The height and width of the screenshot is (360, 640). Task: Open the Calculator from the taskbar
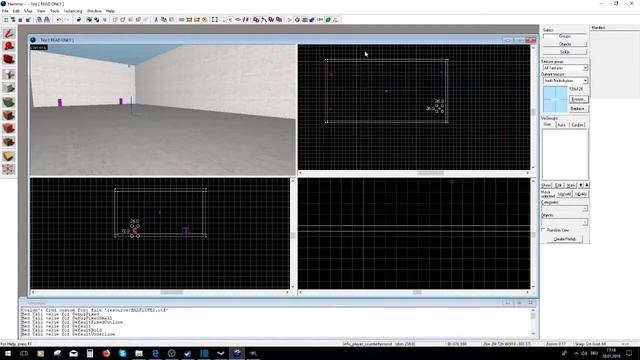click(x=90, y=353)
